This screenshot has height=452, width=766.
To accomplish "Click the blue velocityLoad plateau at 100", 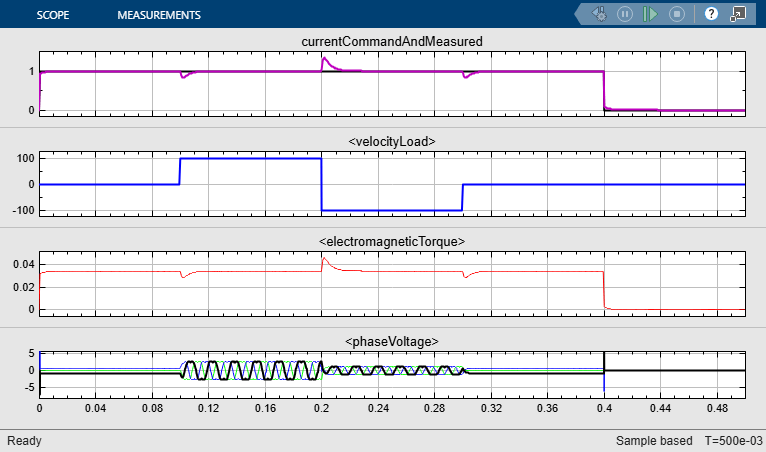I will coord(251,158).
